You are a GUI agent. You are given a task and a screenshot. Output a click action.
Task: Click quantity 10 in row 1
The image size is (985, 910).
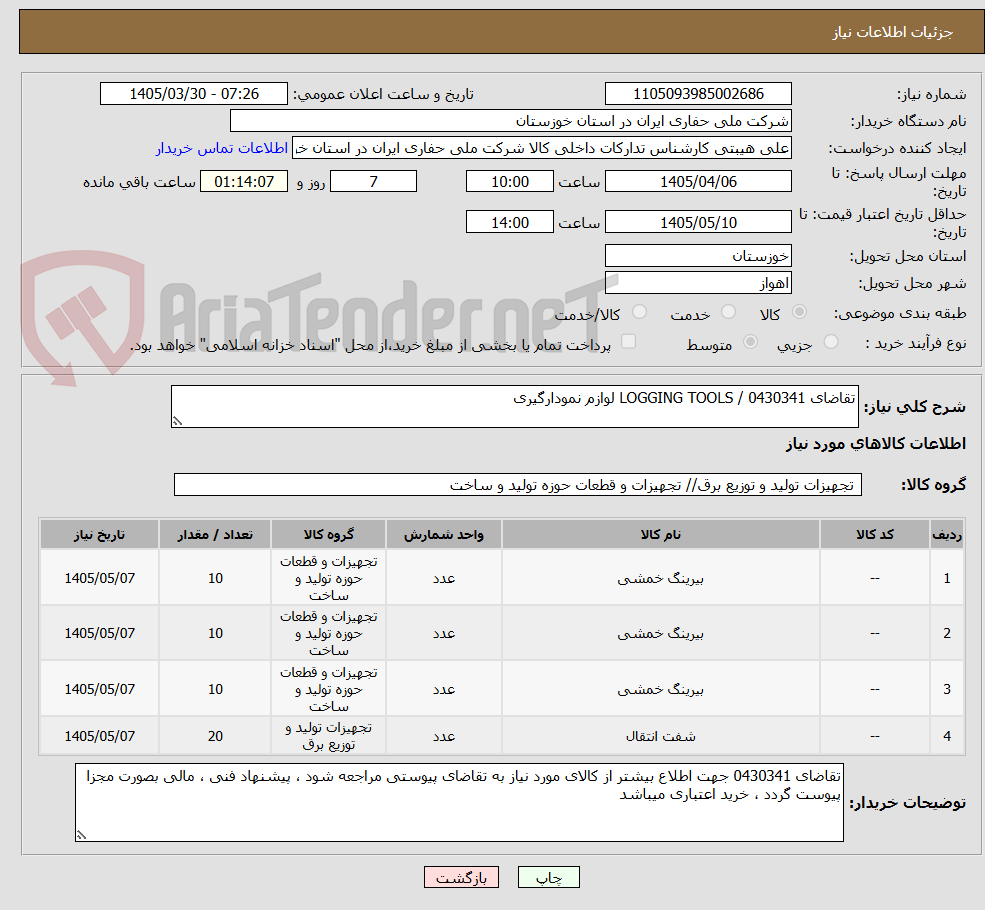(215, 578)
